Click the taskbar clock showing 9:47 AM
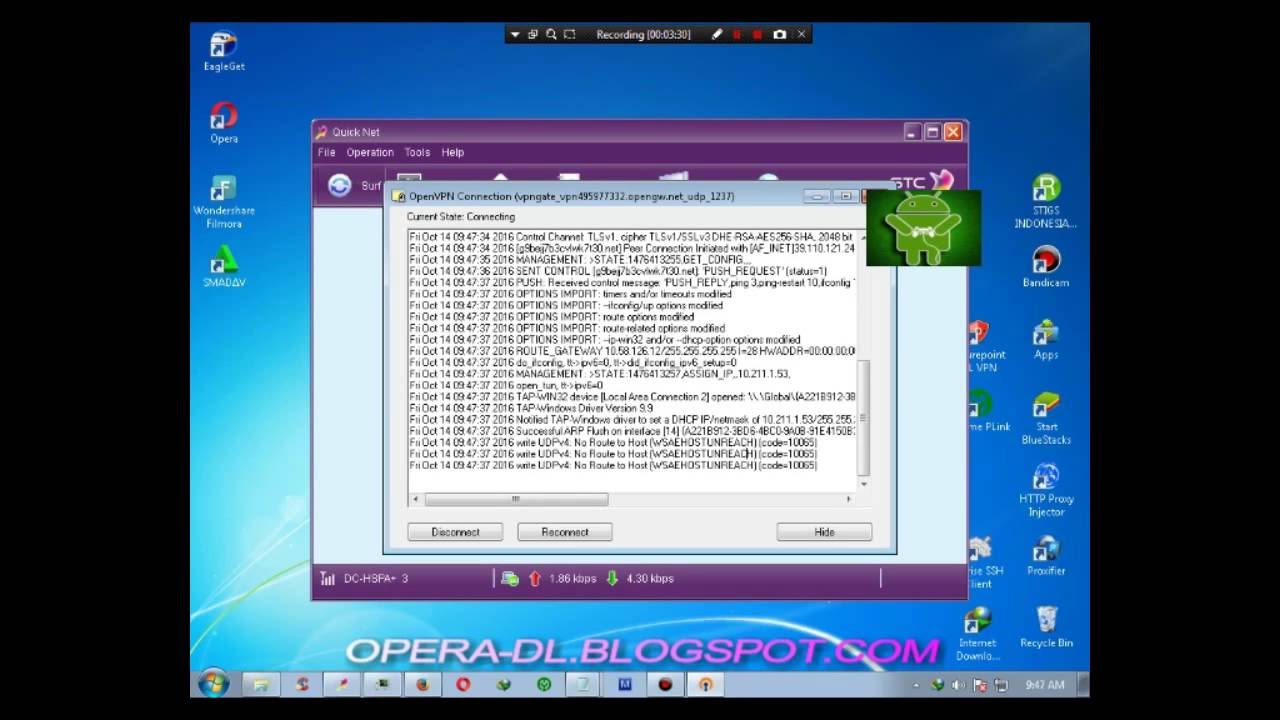The image size is (1280, 720). (x=1044, y=685)
